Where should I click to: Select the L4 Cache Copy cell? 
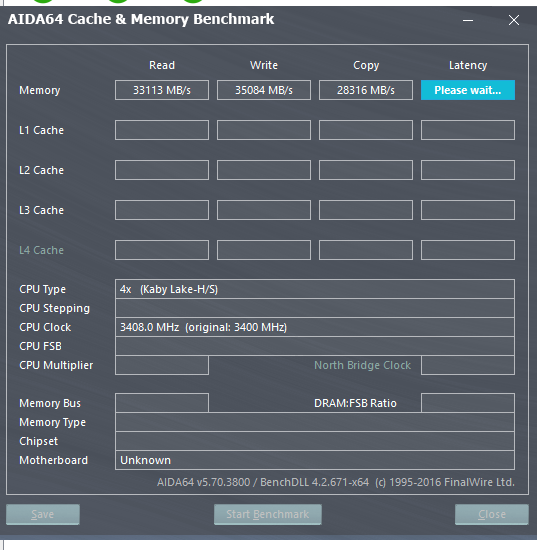coord(366,250)
